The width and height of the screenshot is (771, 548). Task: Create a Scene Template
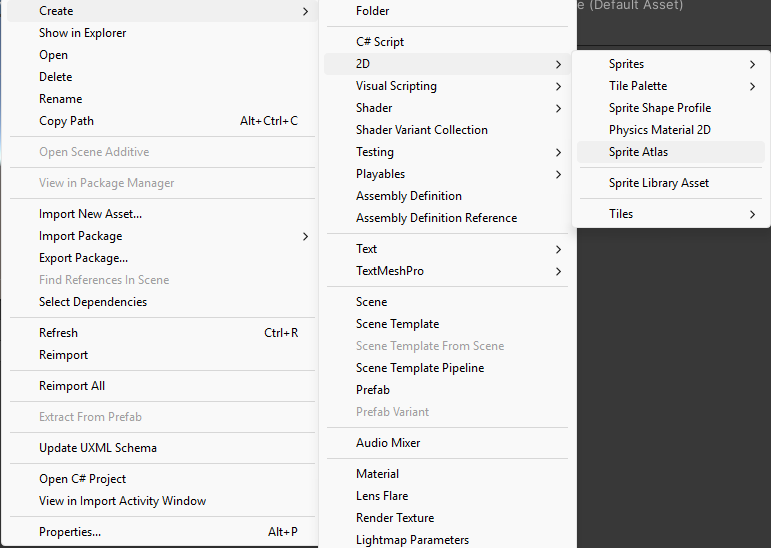coord(447,324)
